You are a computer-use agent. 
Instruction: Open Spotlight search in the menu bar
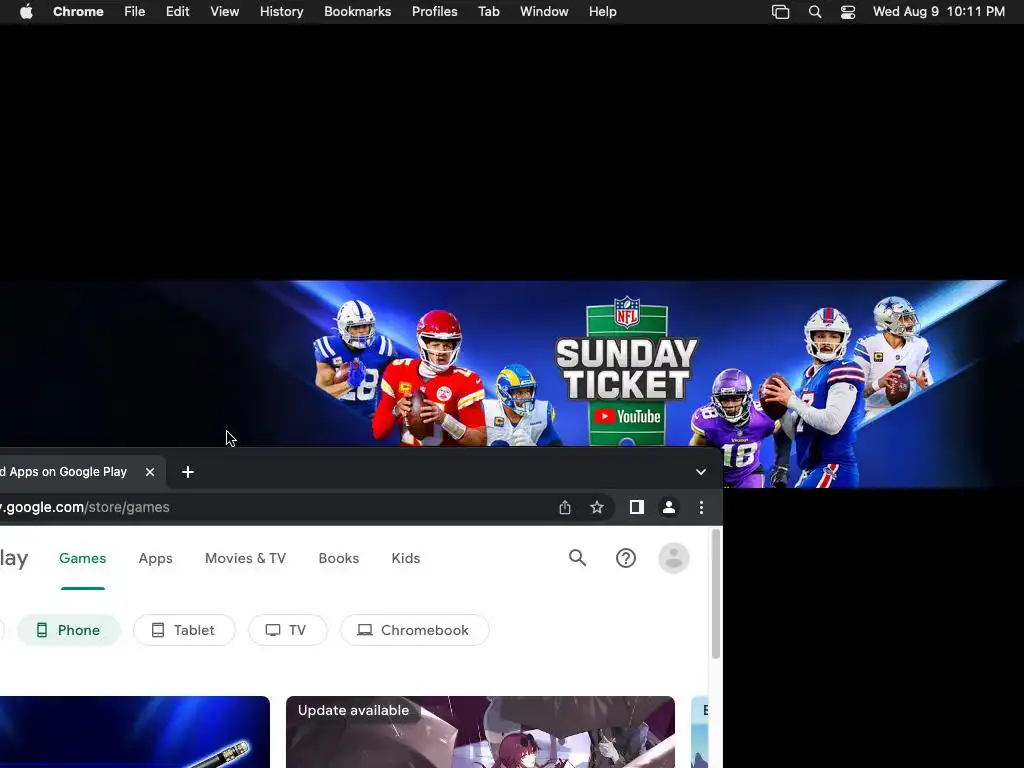click(814, 12)
